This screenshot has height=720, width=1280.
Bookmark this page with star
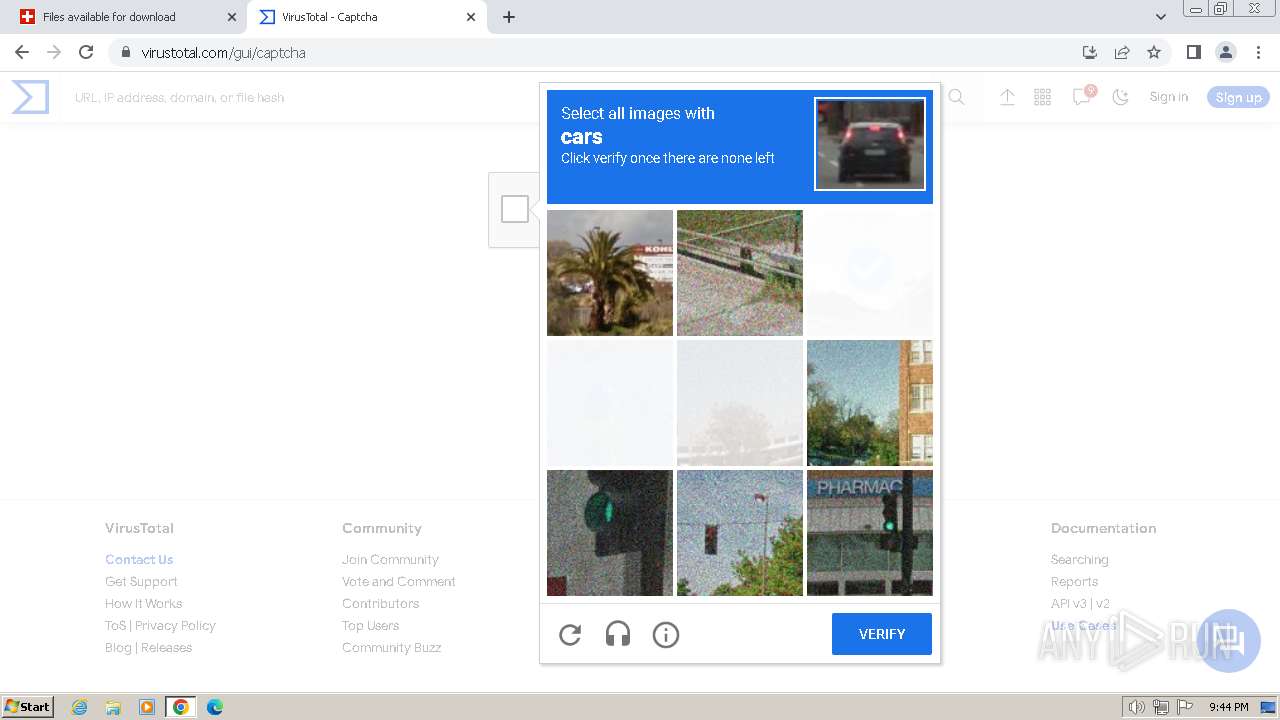[x=1154, y=52]
